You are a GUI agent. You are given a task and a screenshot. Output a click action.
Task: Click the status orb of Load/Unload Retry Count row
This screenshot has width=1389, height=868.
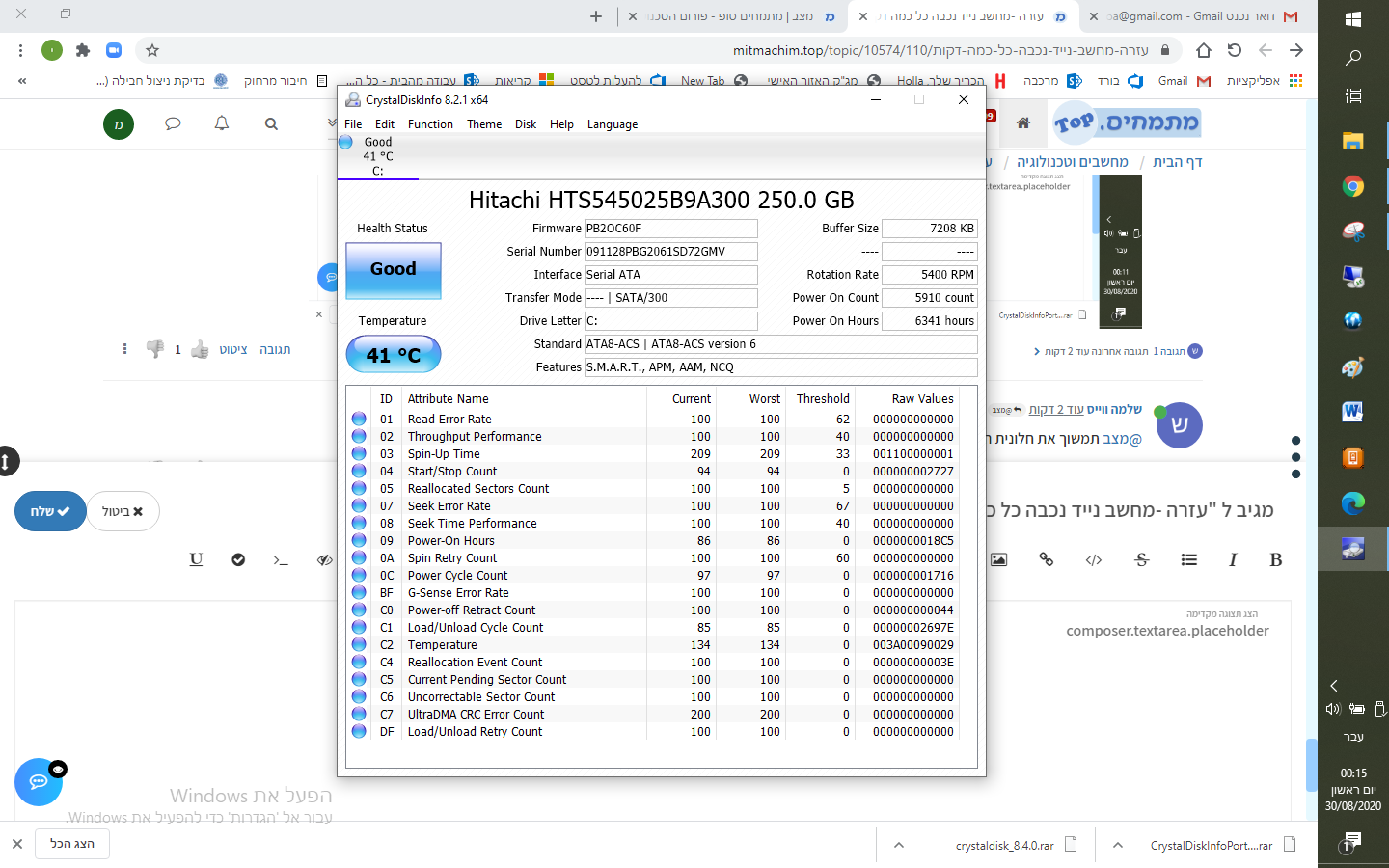tap(359, 732)
